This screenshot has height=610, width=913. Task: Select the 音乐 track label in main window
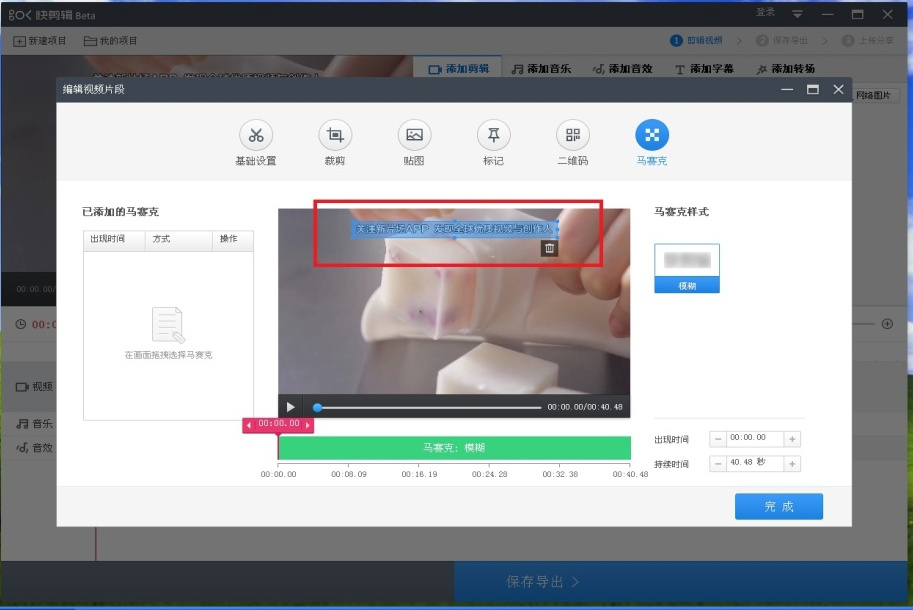34,423
